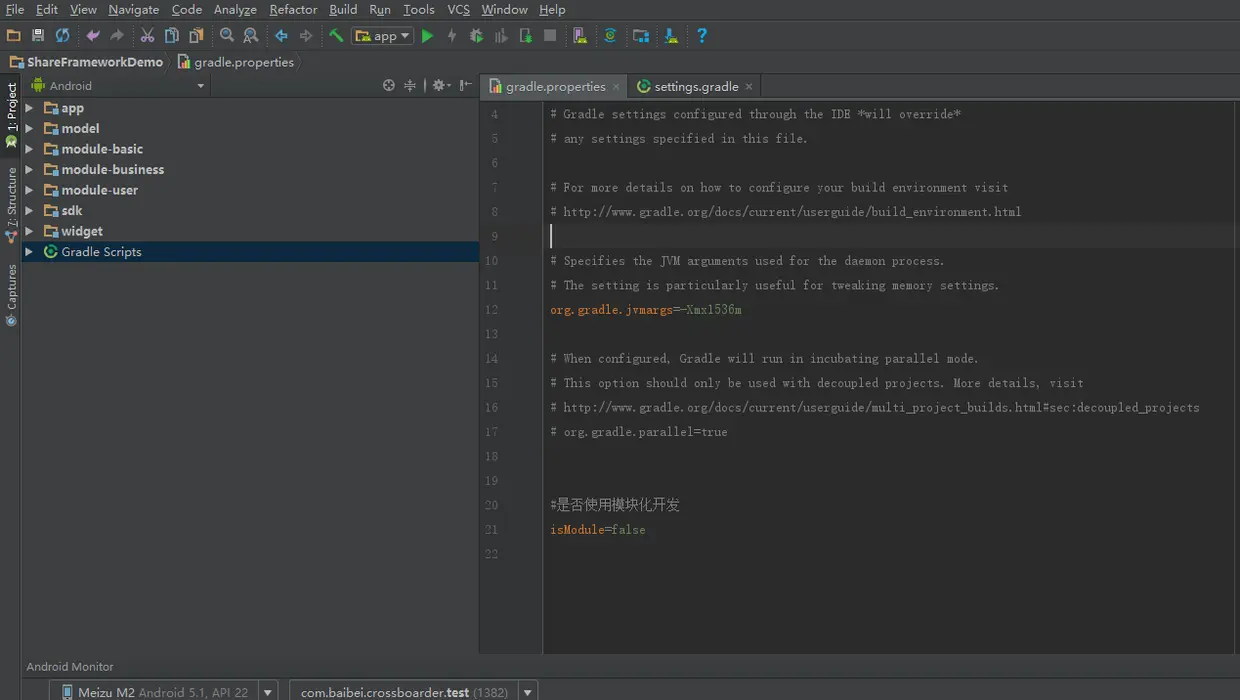Click the Cut scissors icon
Viewport: 1240px width, 700px height.
[x=147, y=36]
